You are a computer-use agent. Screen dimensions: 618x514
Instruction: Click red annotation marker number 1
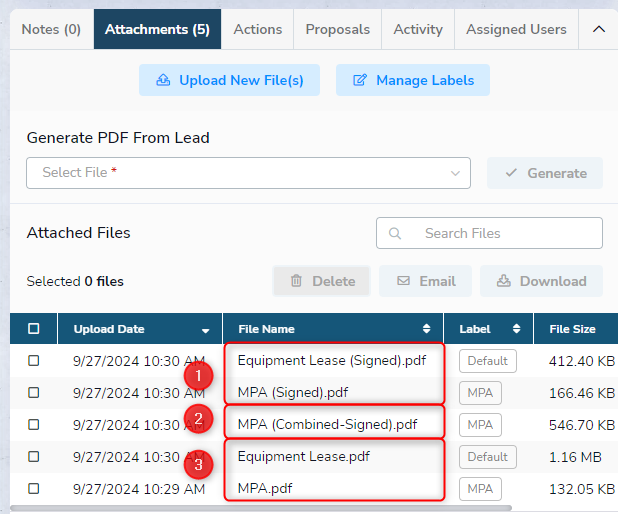point(199,376)
